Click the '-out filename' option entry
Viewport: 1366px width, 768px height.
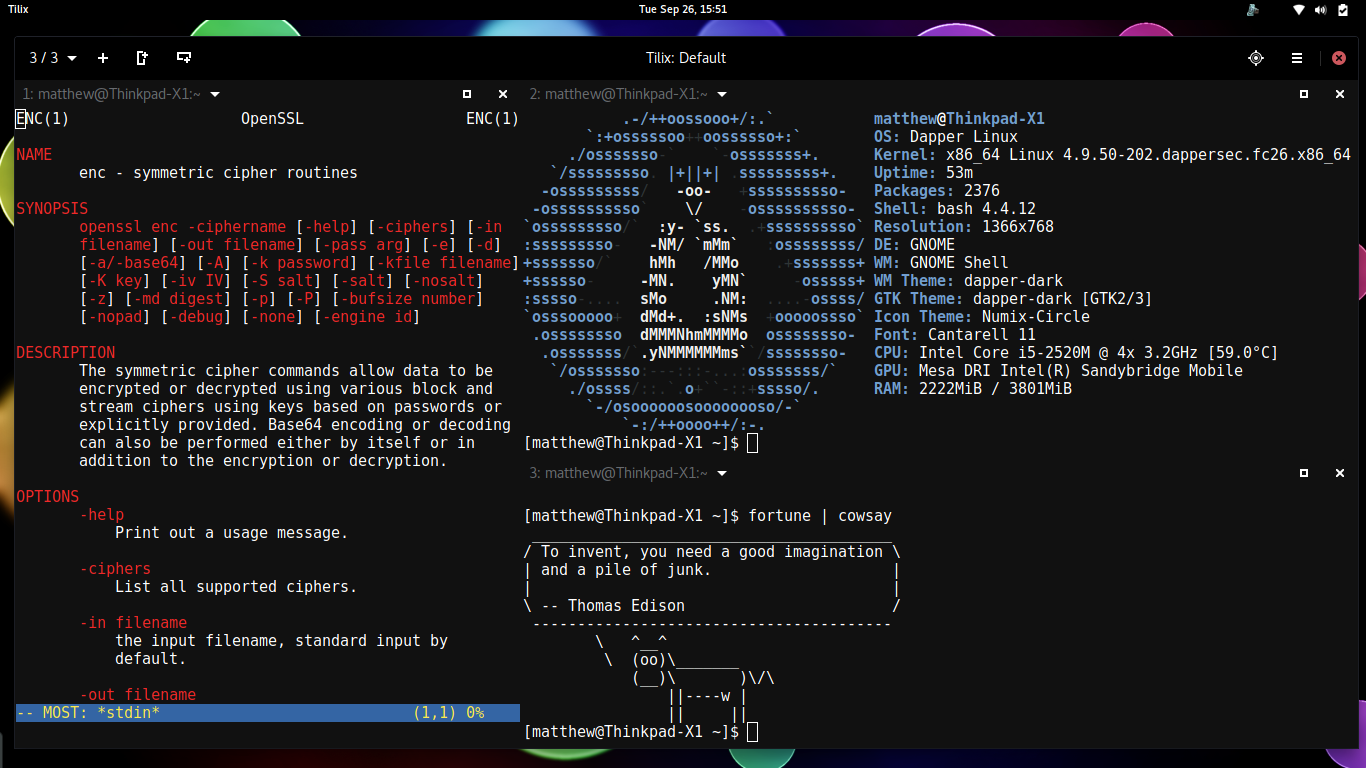point(138,695)
